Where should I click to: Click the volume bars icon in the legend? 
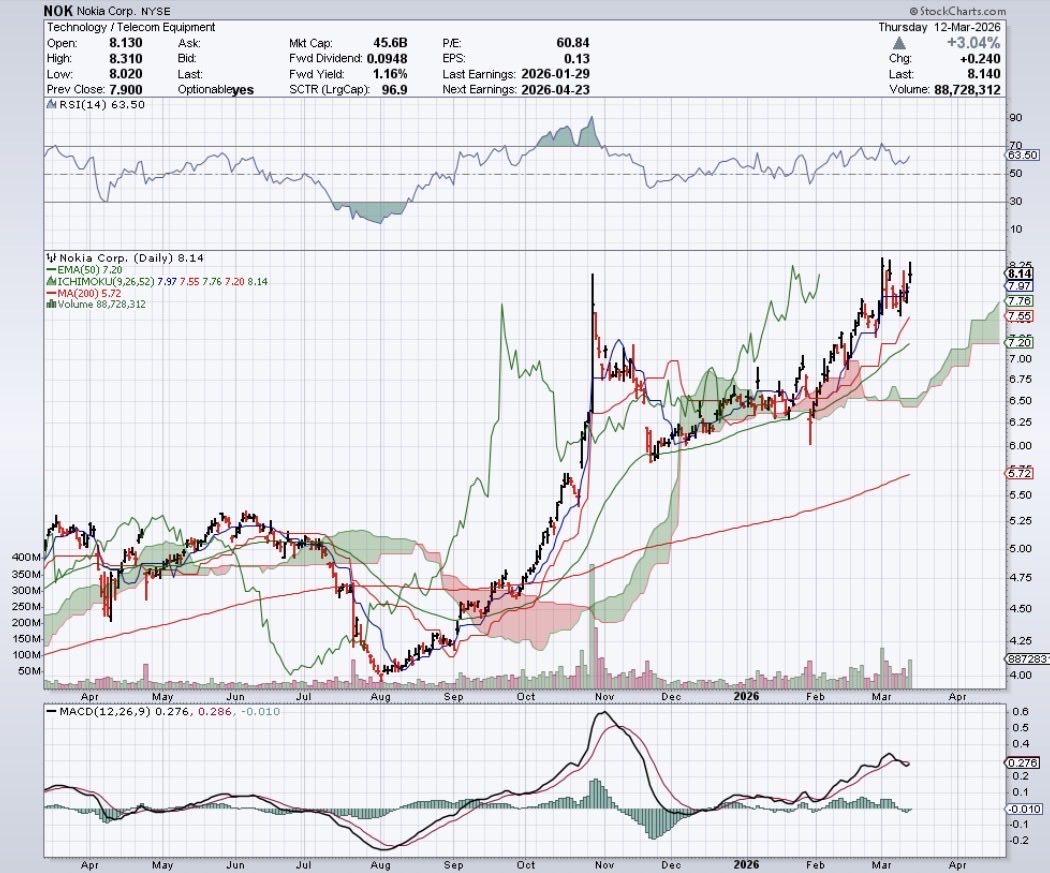point(51,304)
